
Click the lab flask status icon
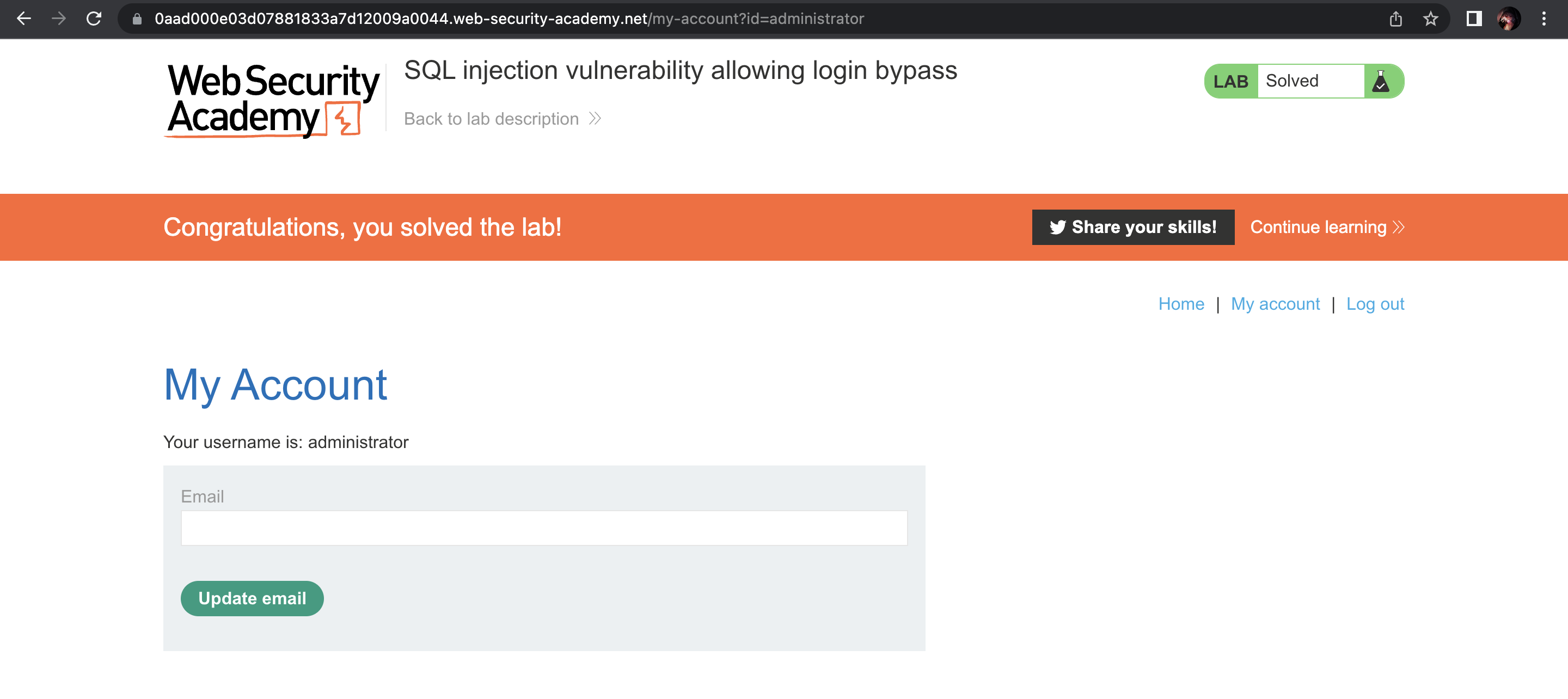pos(1381,81)
